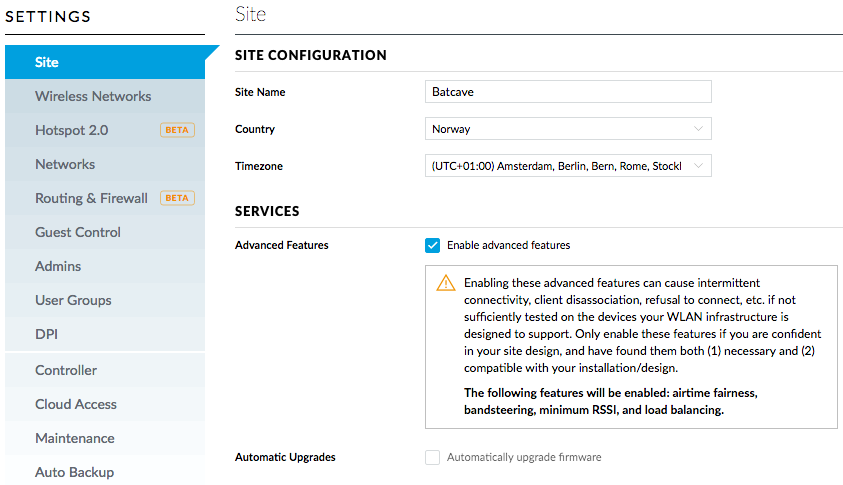
Task: Open the Maintenance section
Action: [105, 438]
